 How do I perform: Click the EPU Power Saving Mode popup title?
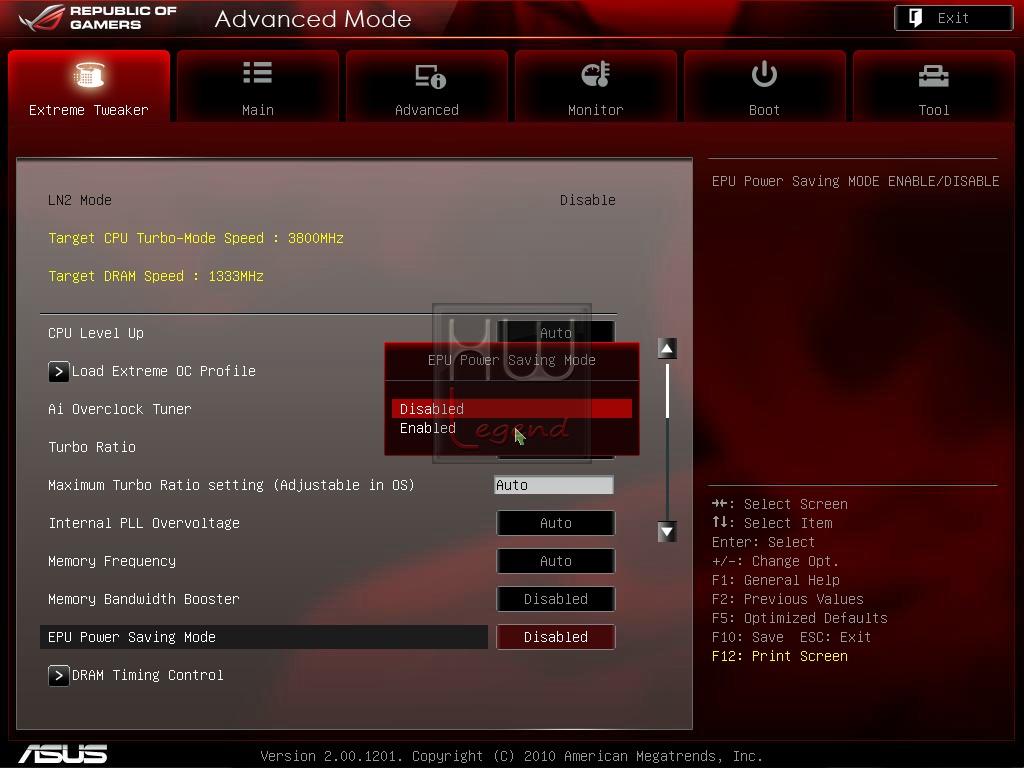tap(512, 360)
